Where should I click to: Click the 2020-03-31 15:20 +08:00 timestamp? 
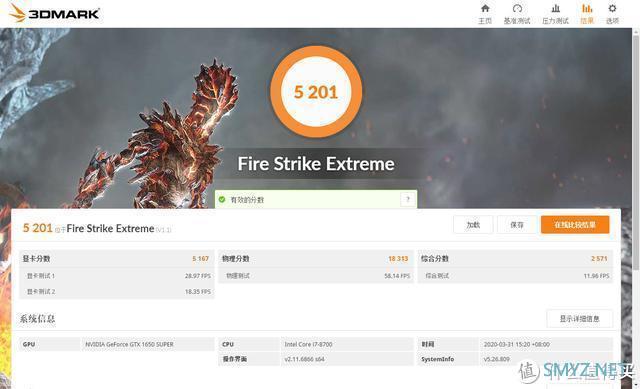517,344
